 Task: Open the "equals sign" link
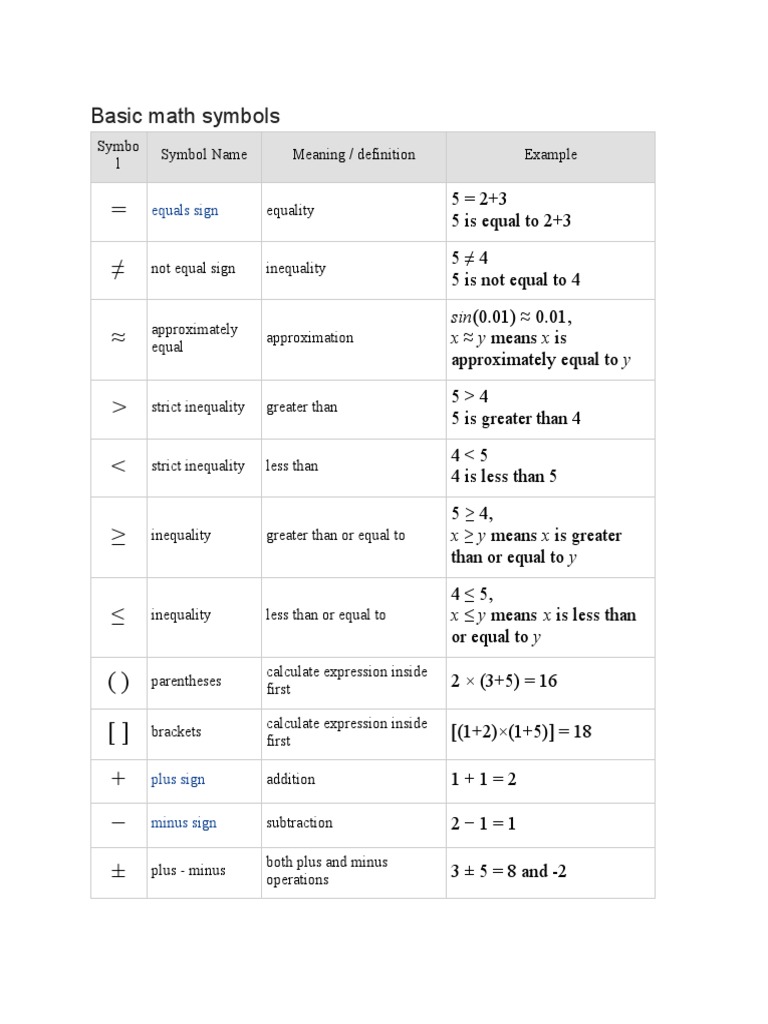coord(184,211)
